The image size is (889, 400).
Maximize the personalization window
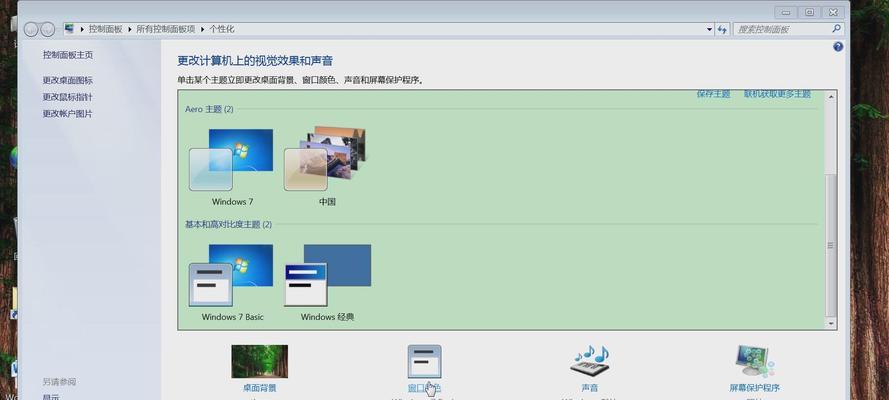[810, 12]
